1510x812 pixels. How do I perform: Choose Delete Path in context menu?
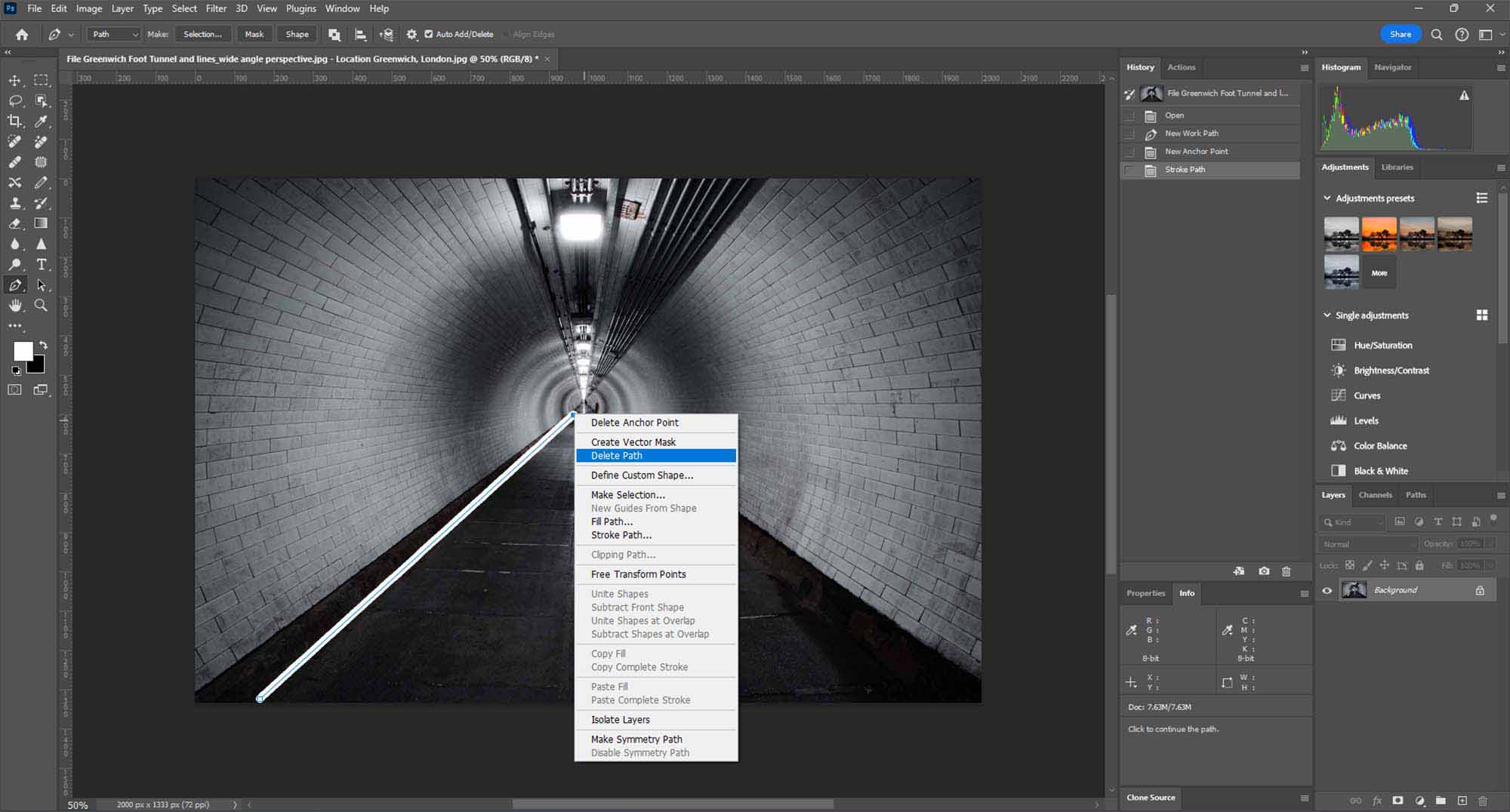point(655,456)
